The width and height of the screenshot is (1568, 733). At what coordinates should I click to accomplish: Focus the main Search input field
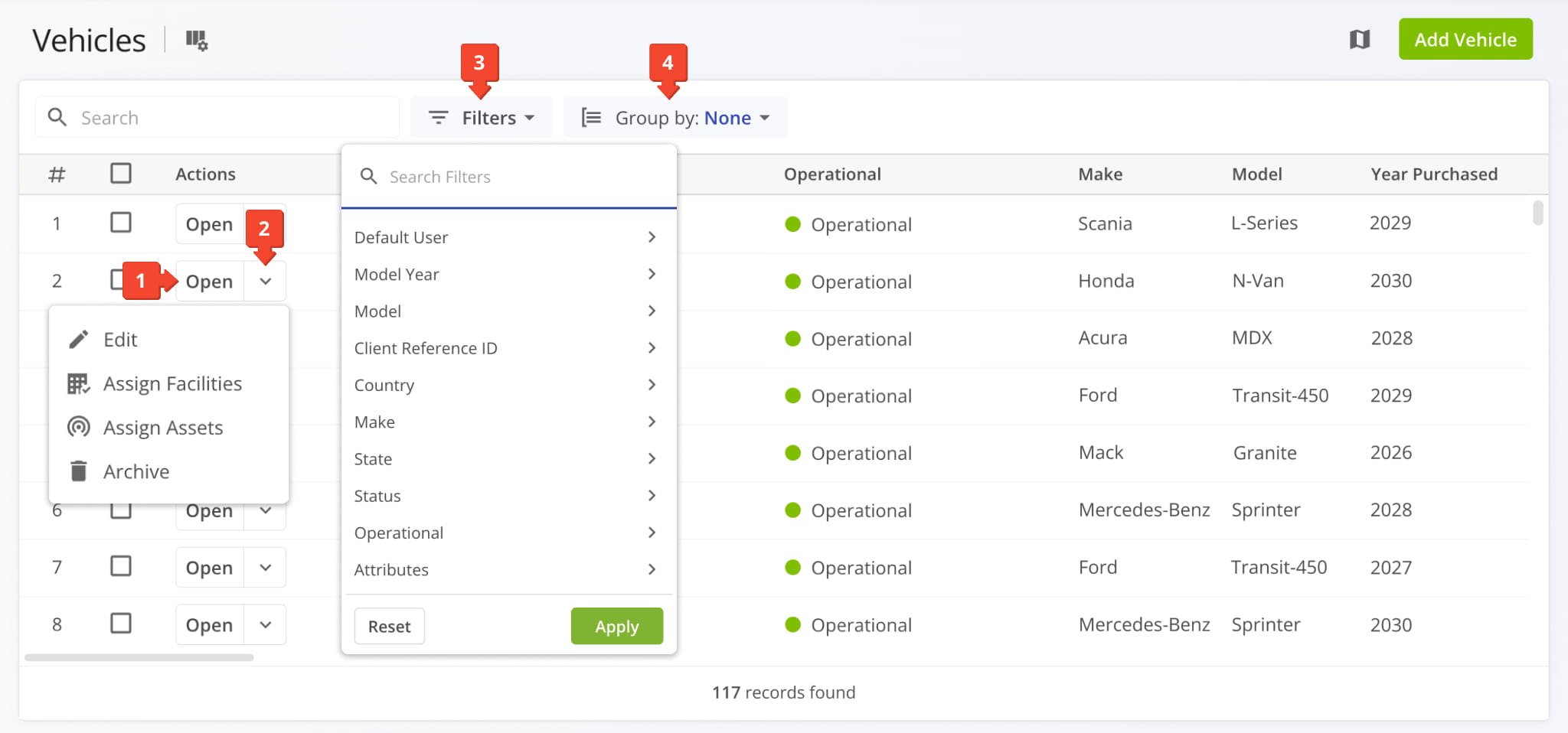[x=217, y=117]
